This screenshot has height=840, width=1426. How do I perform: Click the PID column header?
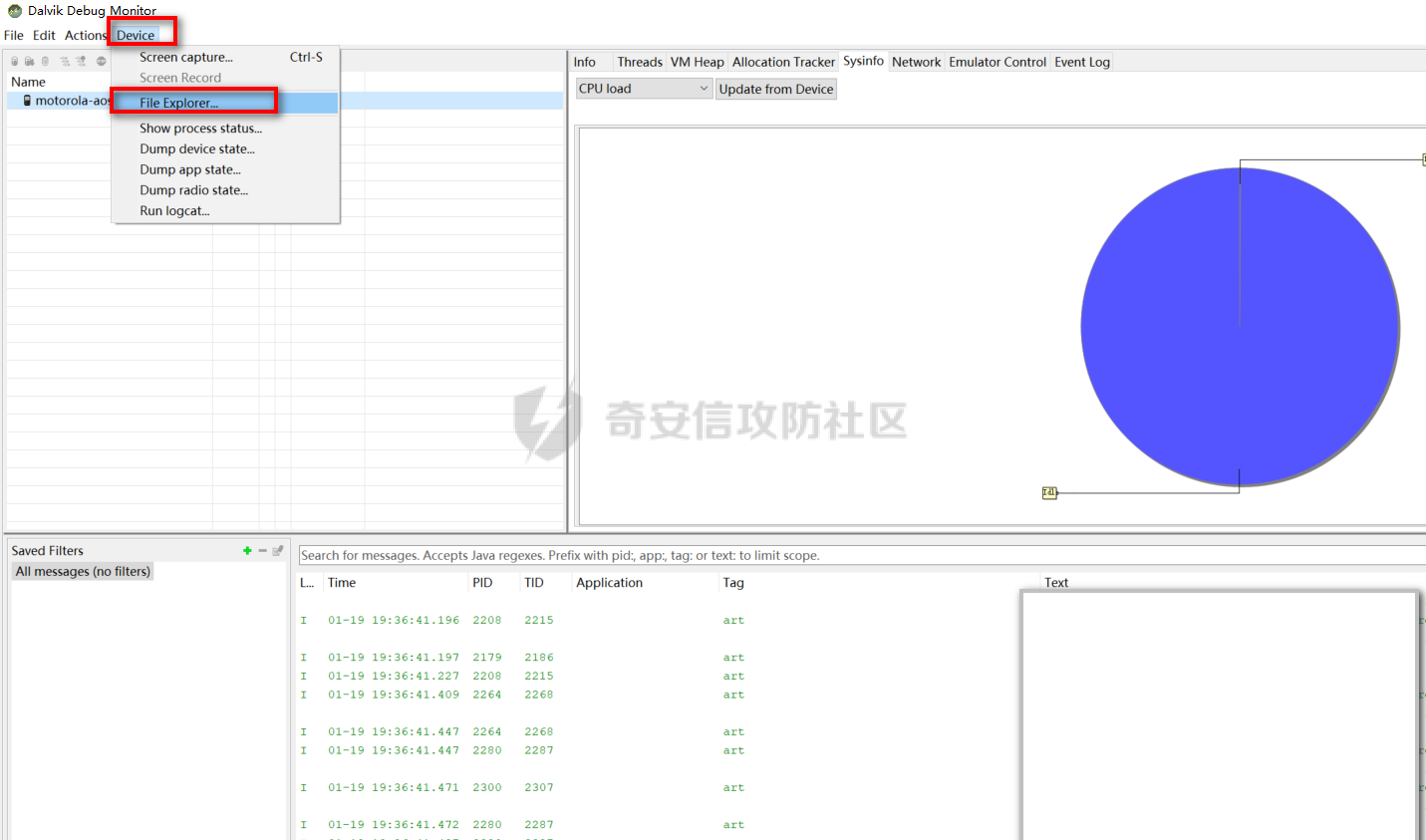tap(482, 583)
